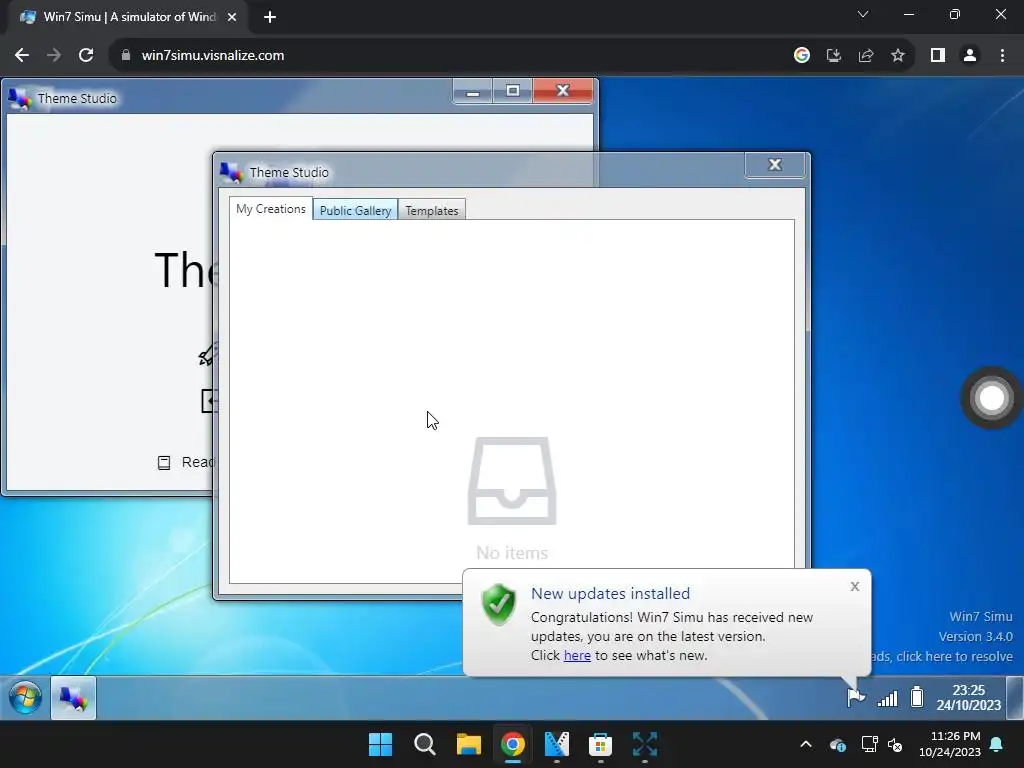View site info lock icon
This screenshot has height=768, width=1024.
pyautogui.click(x=126, y=56)
